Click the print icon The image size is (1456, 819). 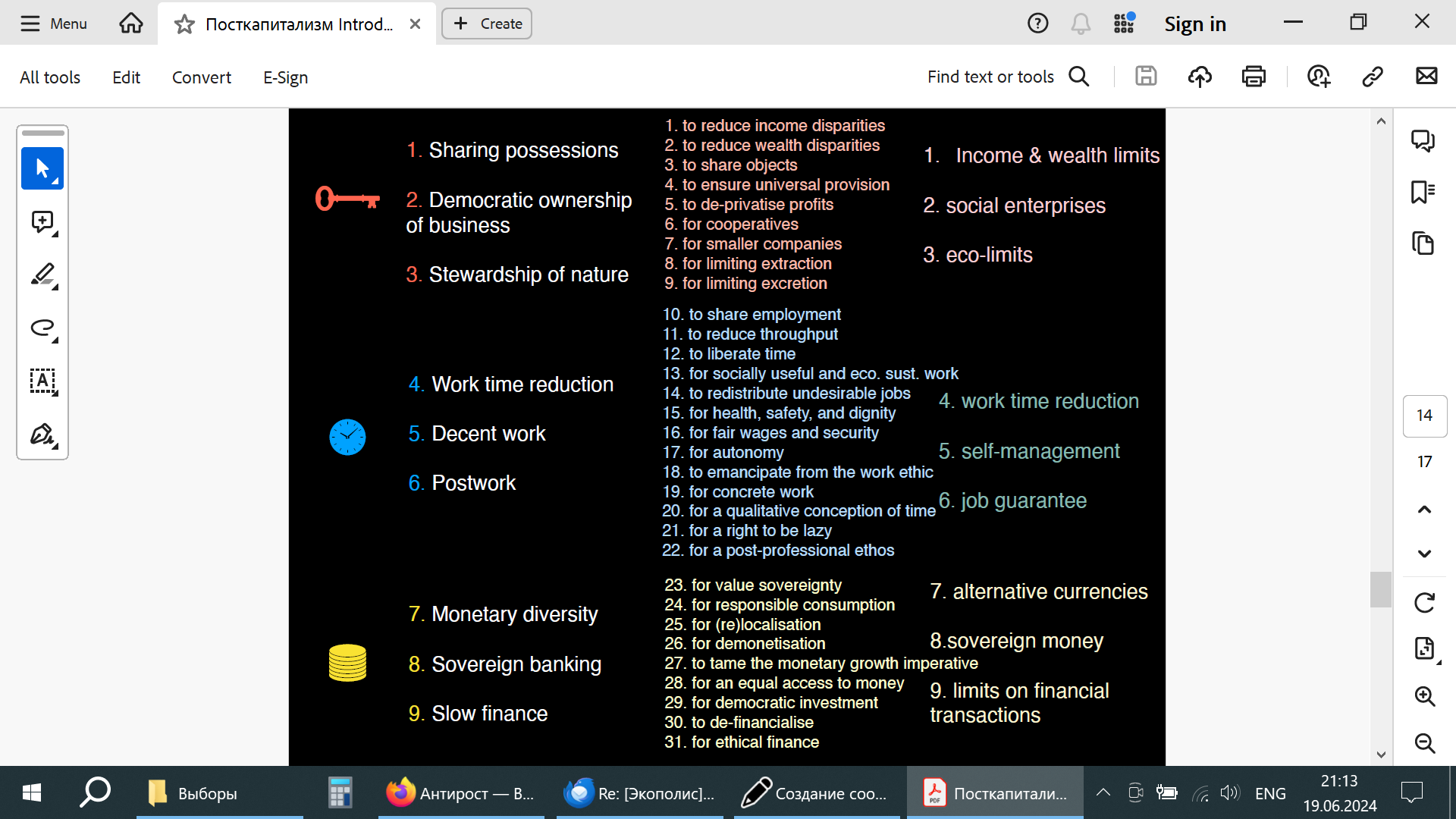coord(1254,77)
